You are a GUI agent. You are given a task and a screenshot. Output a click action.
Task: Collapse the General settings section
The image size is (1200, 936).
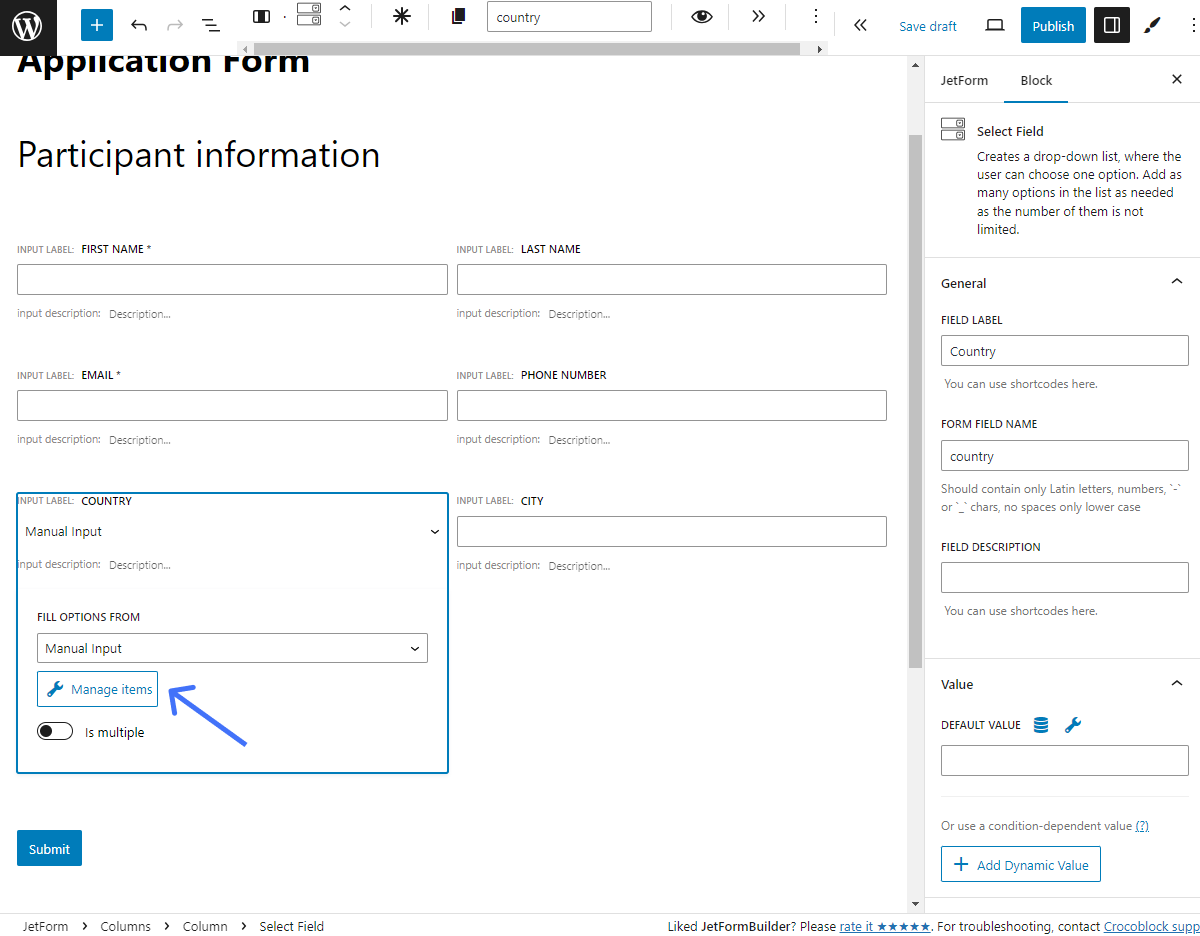[1176, 281]
